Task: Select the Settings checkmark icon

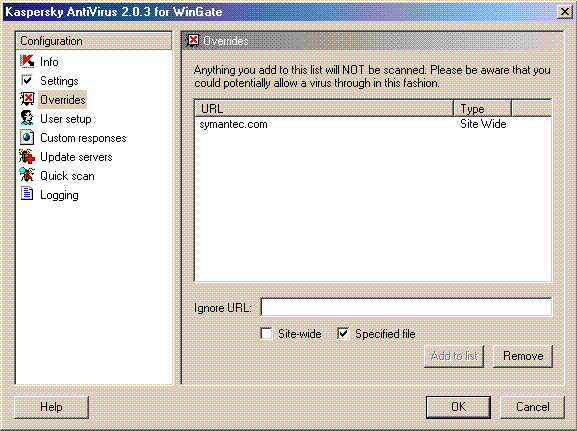Action: 27,81
